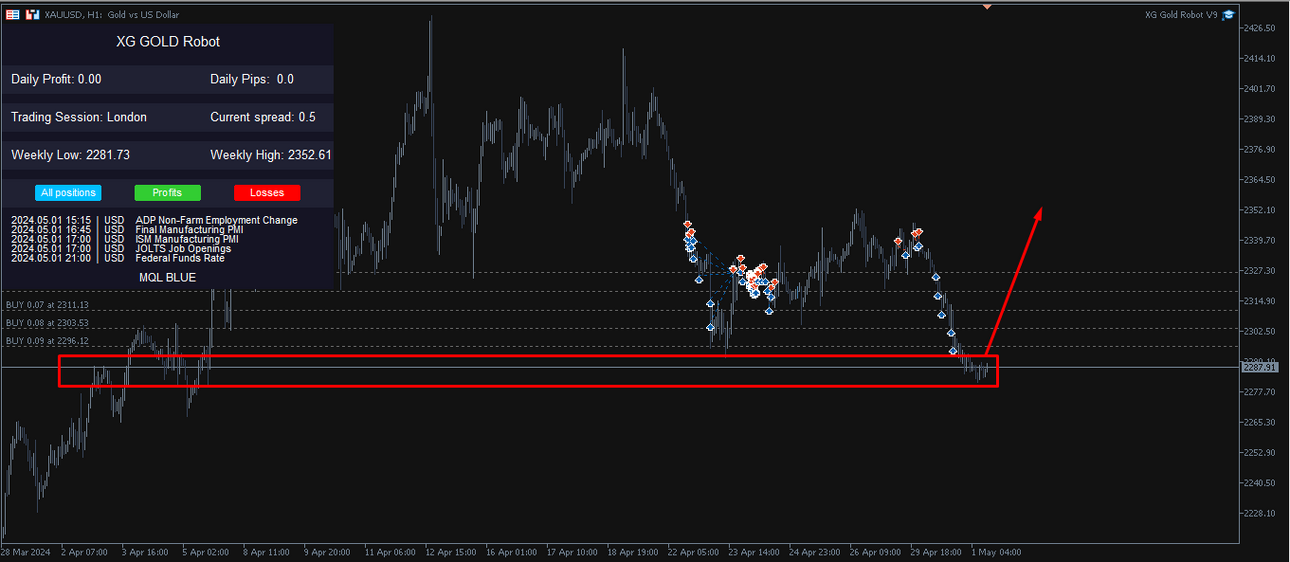This screenshot has height=562, width=1290.
Task: Click the Daily Profit: 0.00 value
Action: (x=56, y=79)
